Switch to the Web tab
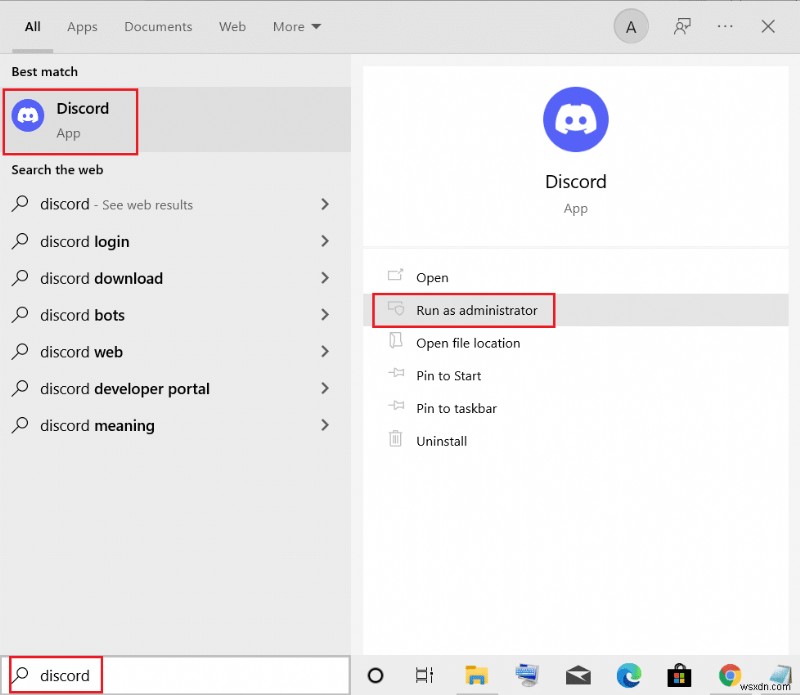 coord(232,27)
